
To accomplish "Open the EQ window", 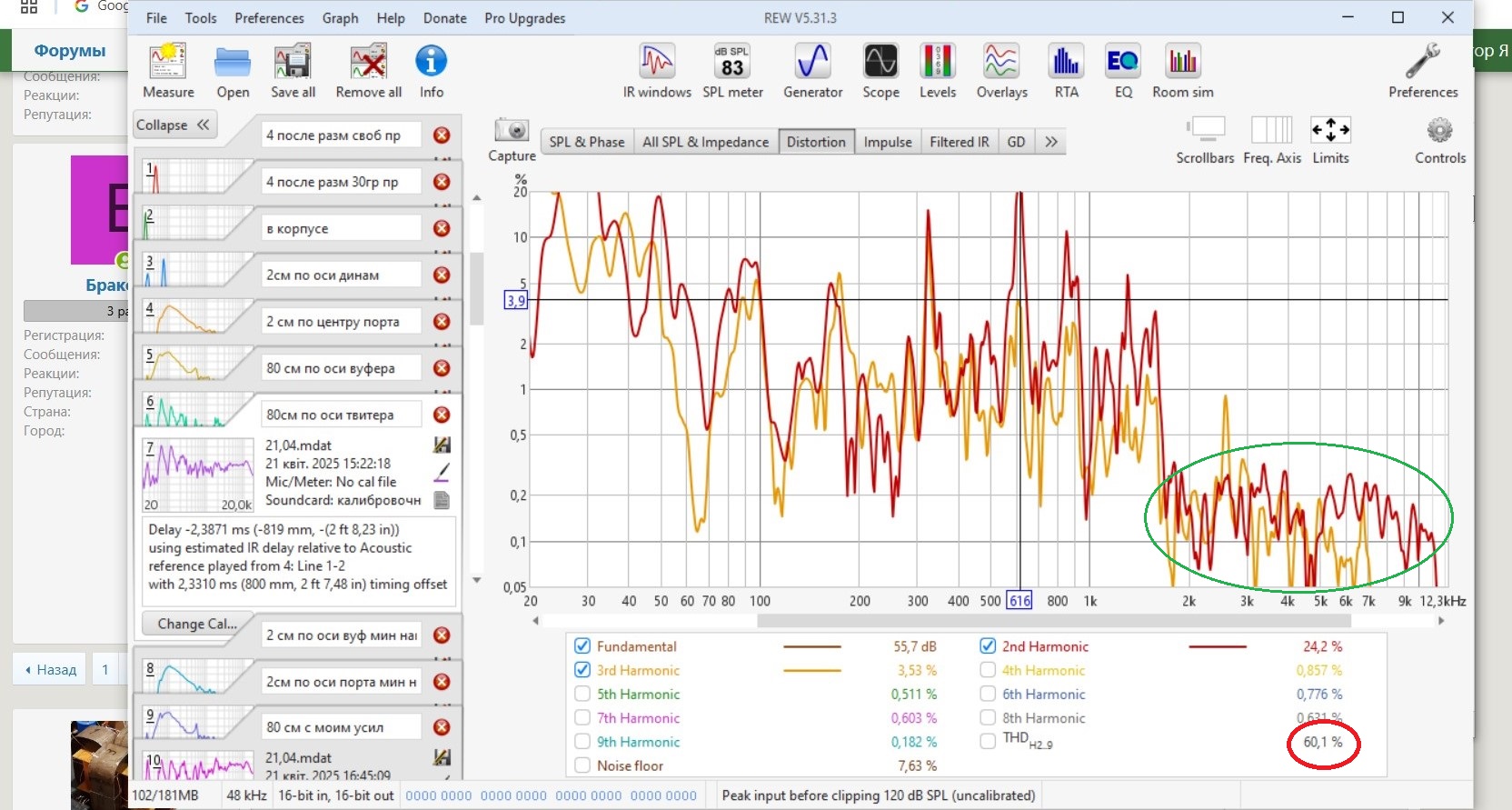I will pos(1123,62).
